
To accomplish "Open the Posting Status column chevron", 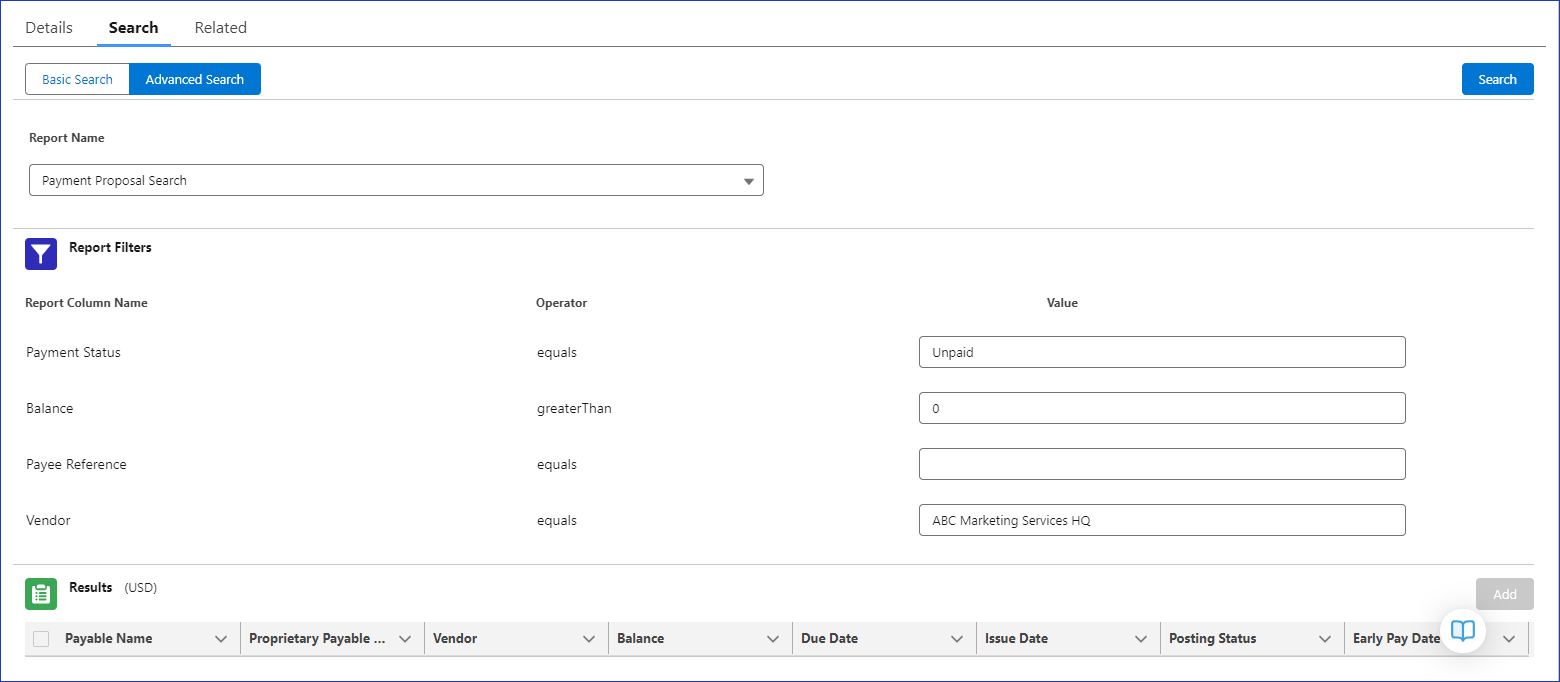I will 1325,639.
